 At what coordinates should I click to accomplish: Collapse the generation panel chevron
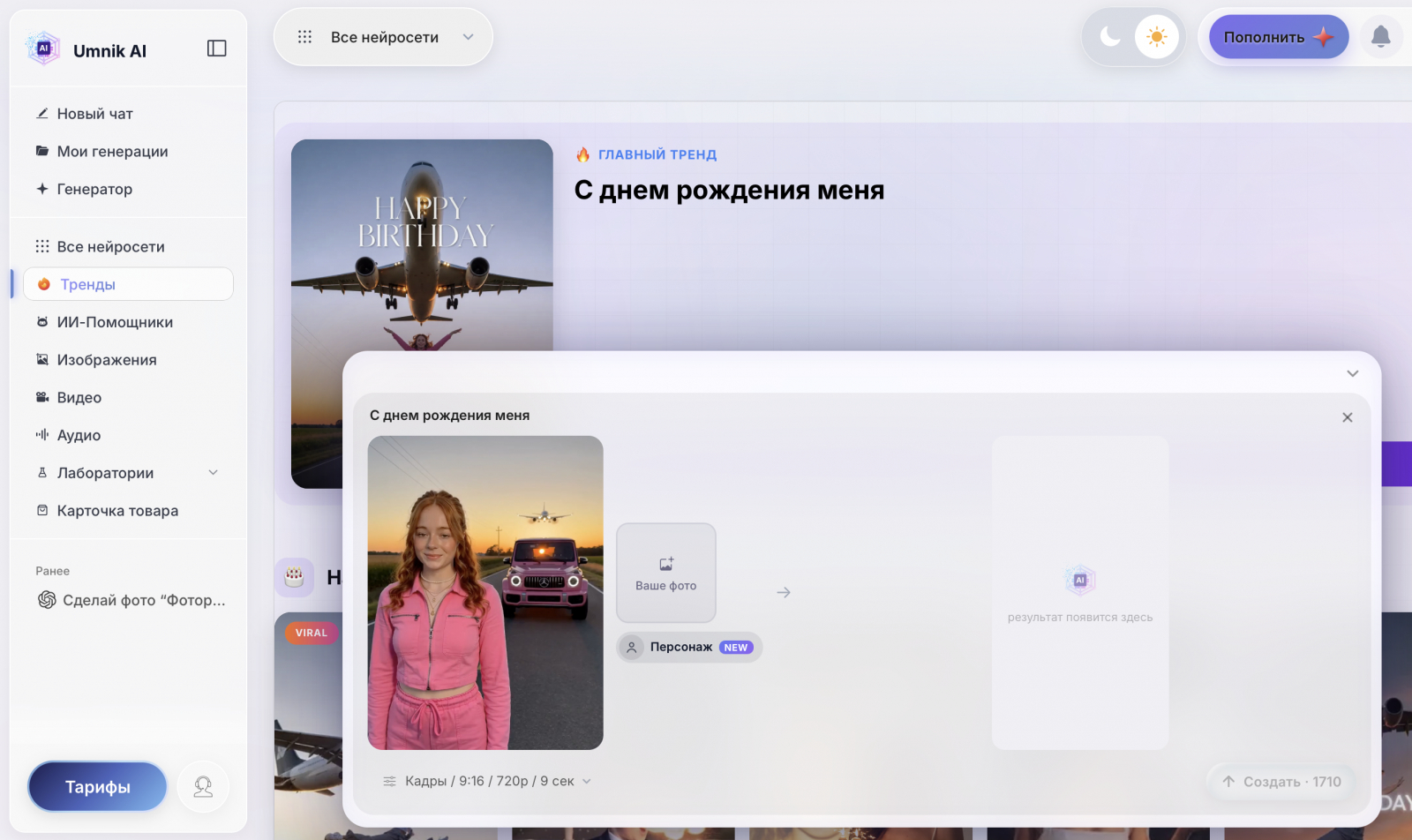pyautogui.click(x=1353, y=373)
